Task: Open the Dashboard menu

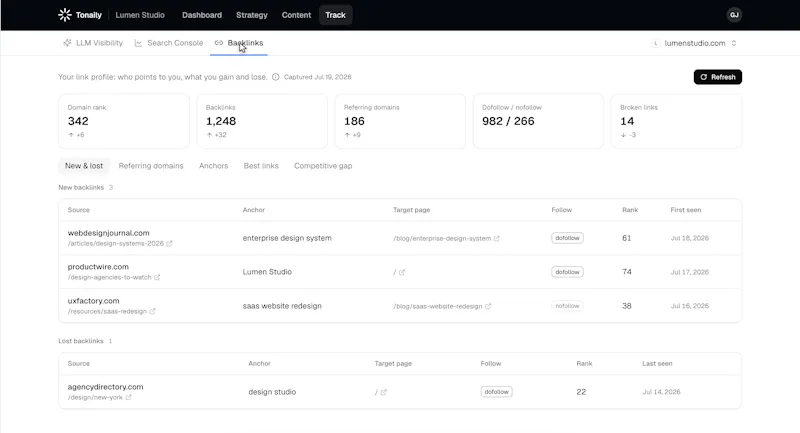Action: [202, 15]
